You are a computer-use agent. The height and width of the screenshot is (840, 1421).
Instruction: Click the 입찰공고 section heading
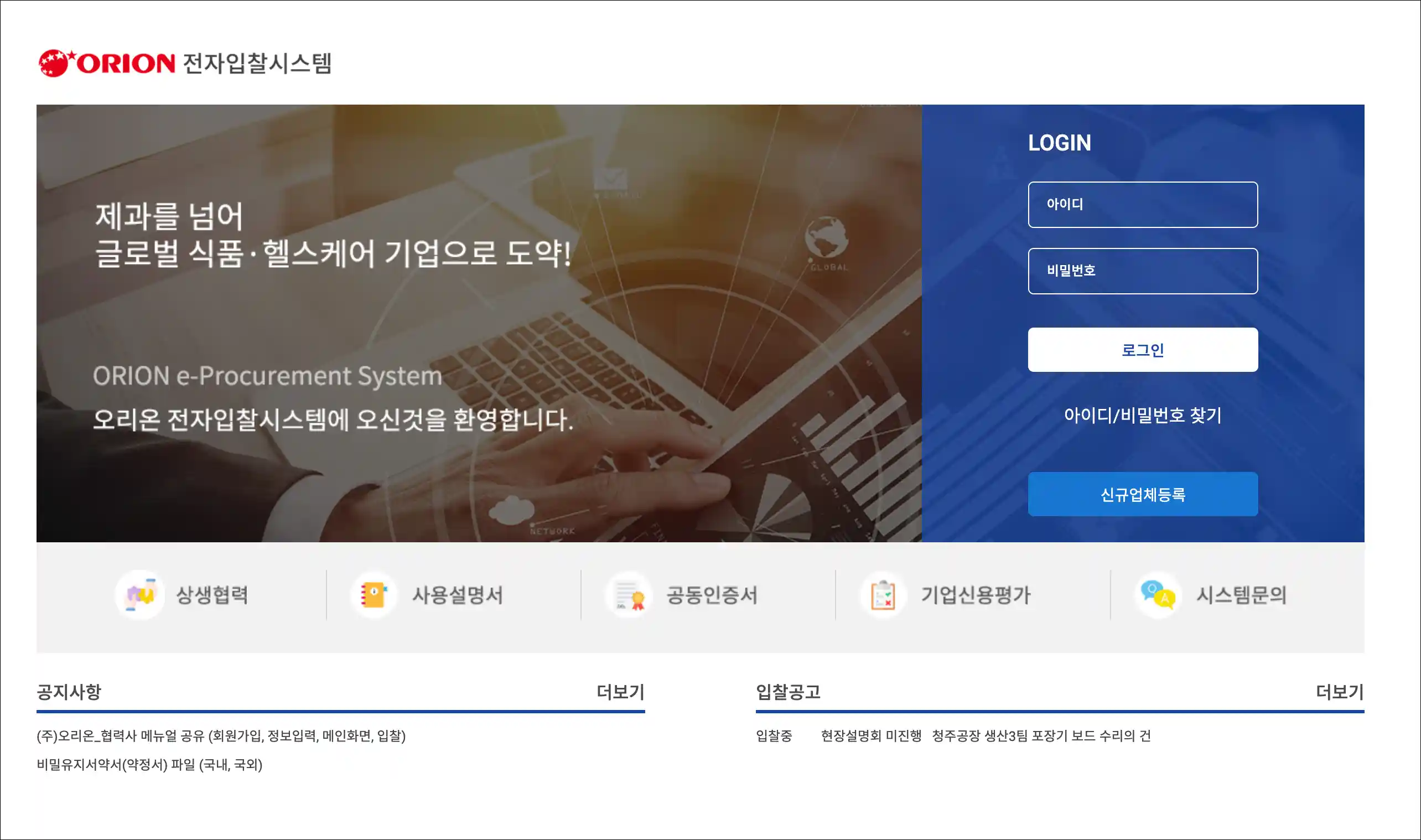click(x=789, y=691)
